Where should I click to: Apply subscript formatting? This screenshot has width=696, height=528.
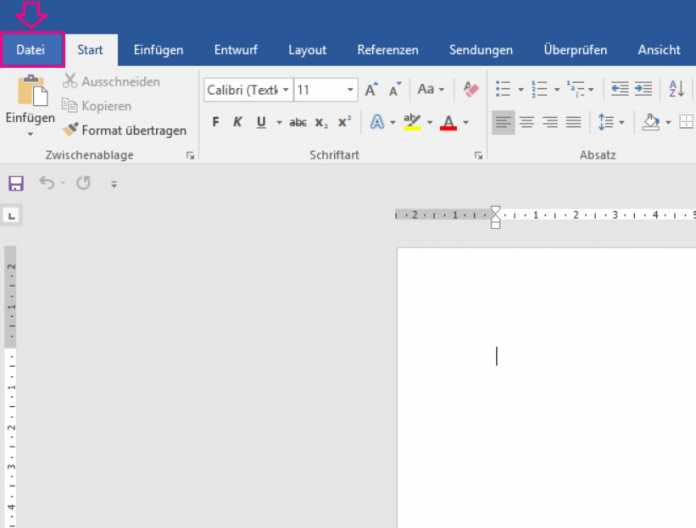321,122
